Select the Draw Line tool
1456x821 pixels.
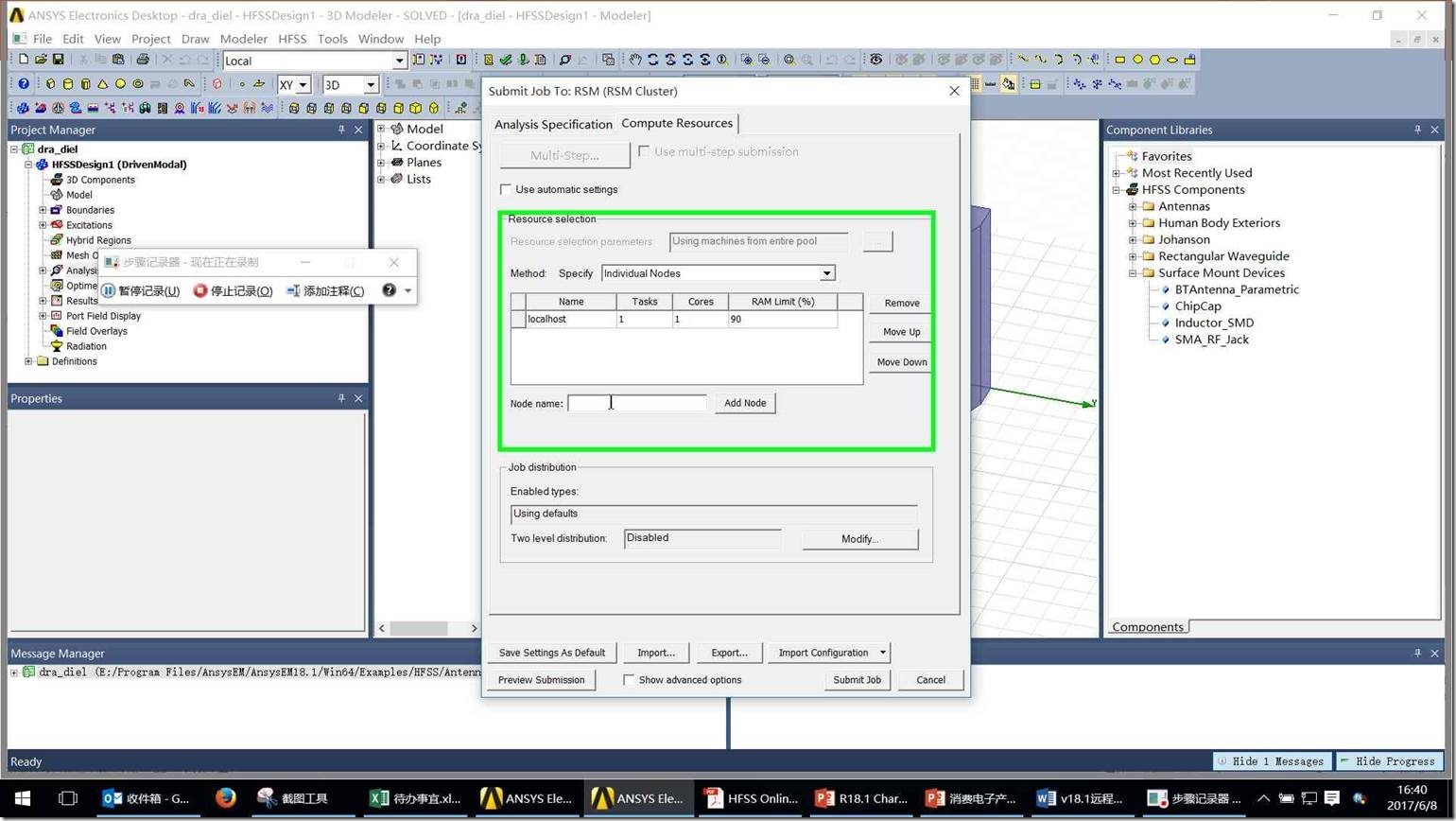1022,59
